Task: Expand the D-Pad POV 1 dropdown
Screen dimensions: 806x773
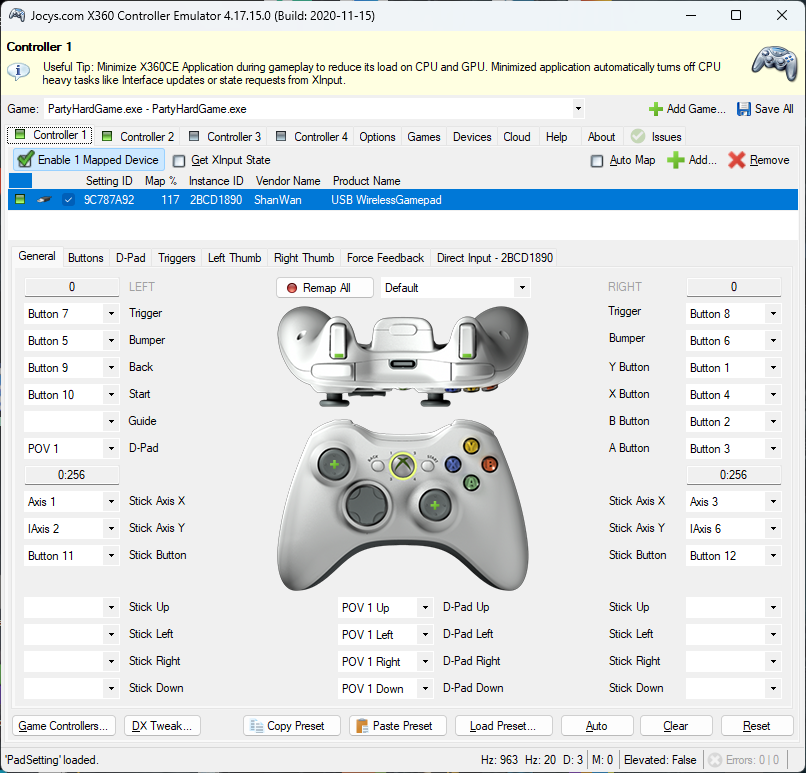Action: pos(111,449)
